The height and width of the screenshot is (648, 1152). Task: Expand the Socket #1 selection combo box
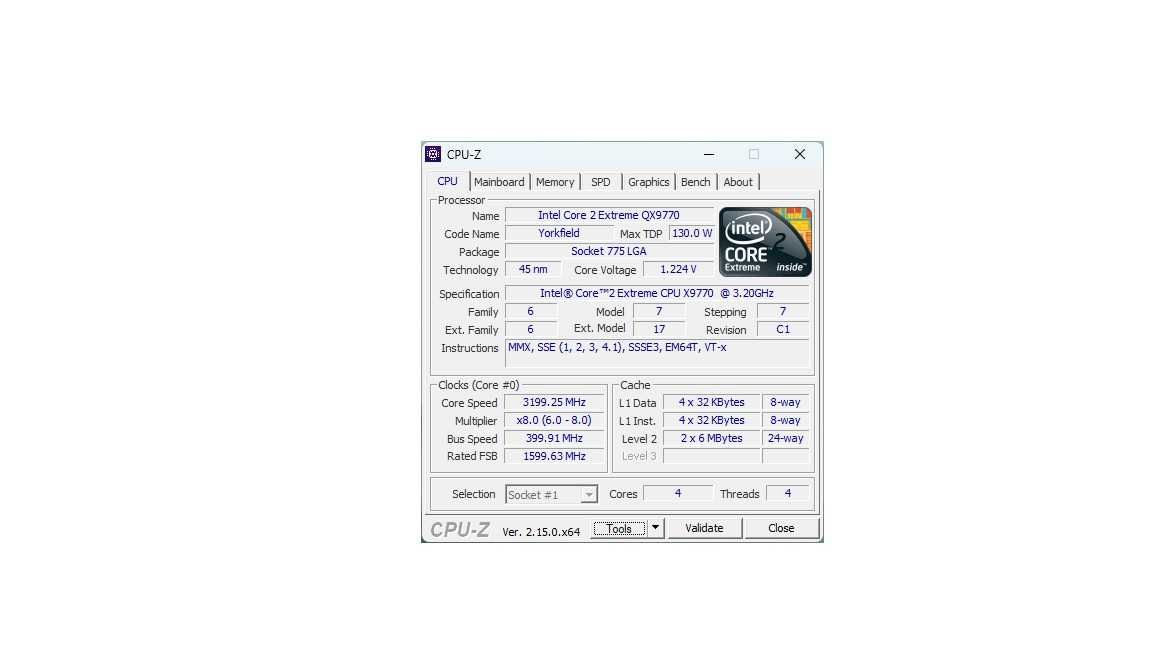click(551, 494)
